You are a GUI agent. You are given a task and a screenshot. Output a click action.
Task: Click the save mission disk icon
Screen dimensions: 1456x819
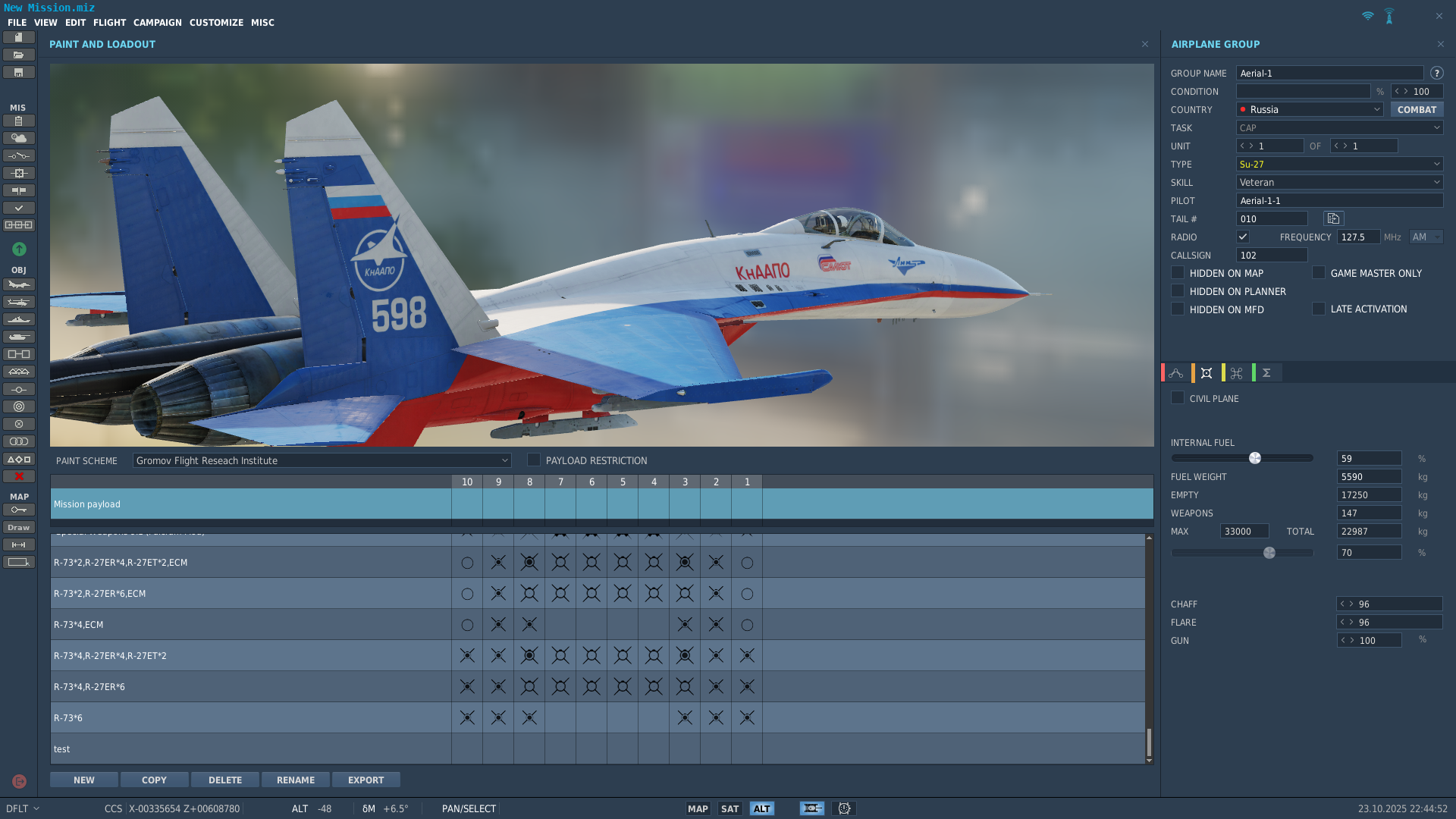click(19, 73)
